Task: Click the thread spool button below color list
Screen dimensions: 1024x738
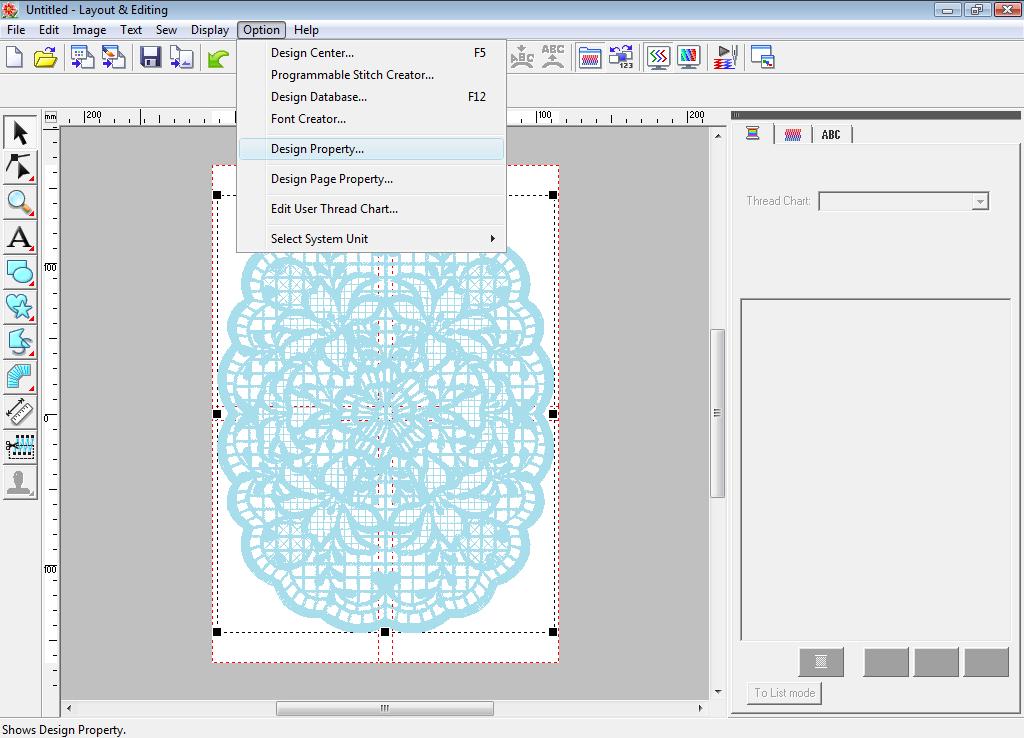Action: [821, 662]
